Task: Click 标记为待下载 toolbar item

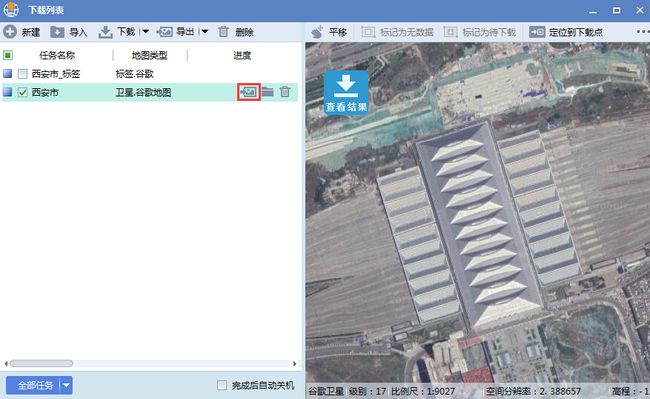Action: coord(480,32)
